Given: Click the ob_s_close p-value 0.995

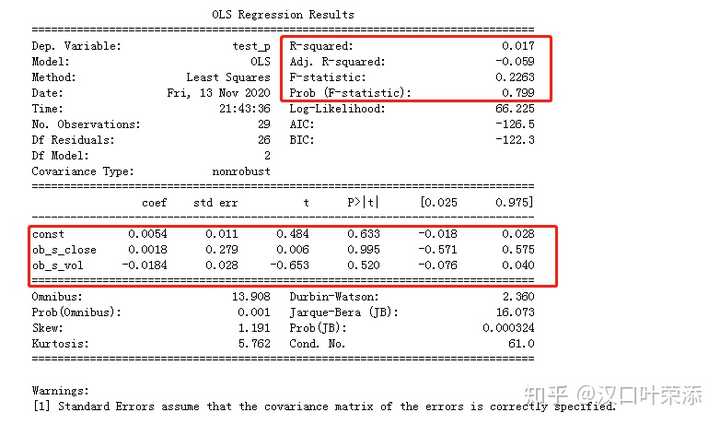Looking at the screenshot, I should [x=363, y=249].
